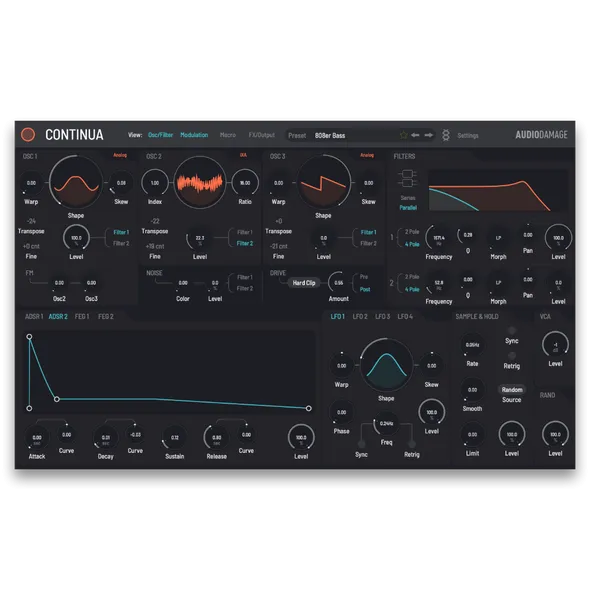Open filter 2 LP Morph selector

click(498, 282)
